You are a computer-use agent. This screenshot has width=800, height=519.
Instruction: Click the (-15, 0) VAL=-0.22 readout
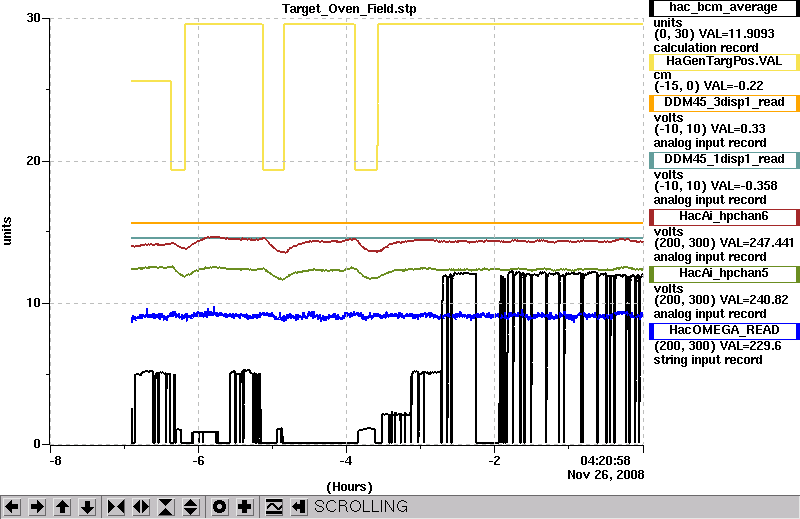709,86
